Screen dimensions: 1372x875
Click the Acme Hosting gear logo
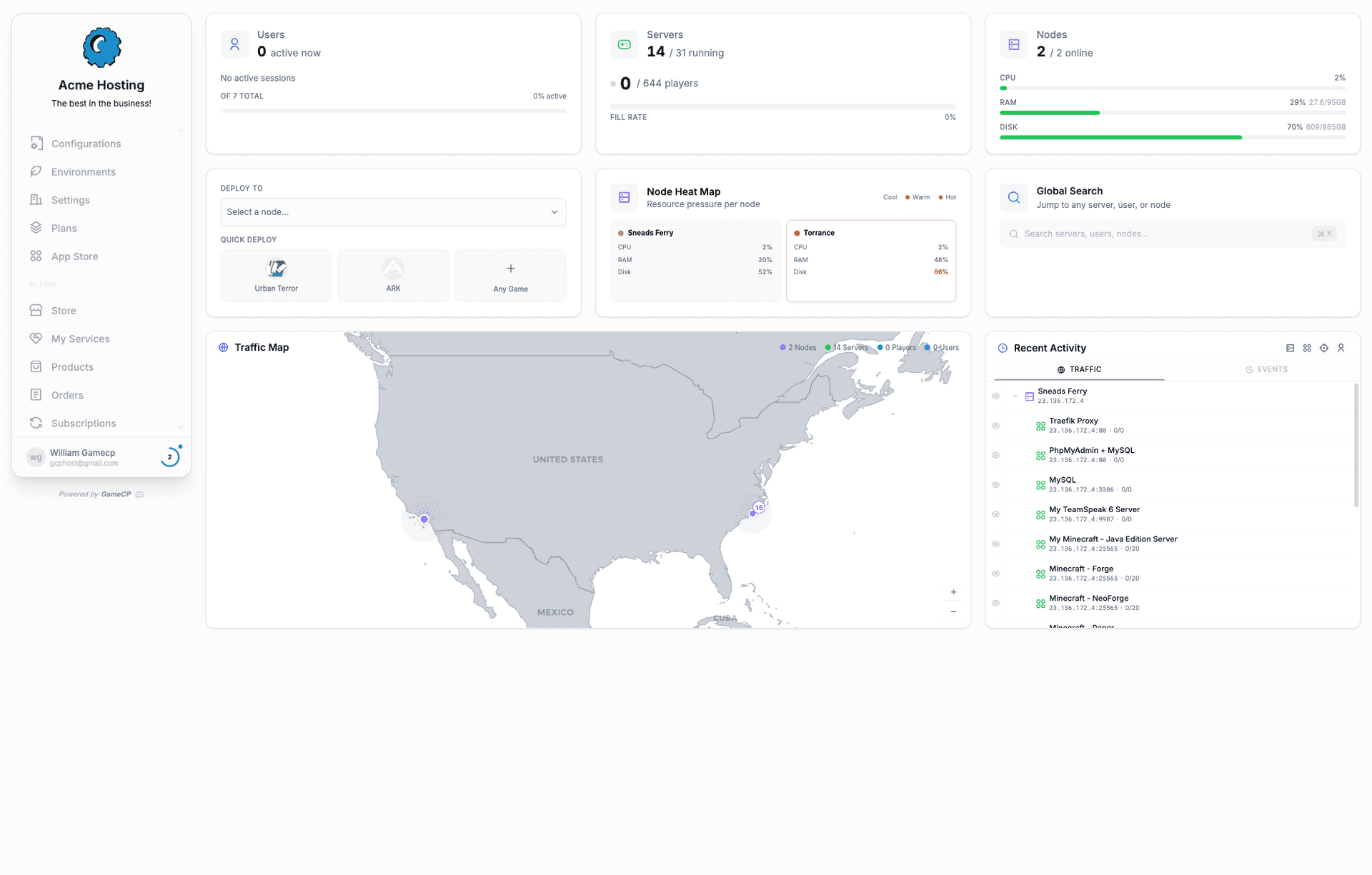click(101, 47)
